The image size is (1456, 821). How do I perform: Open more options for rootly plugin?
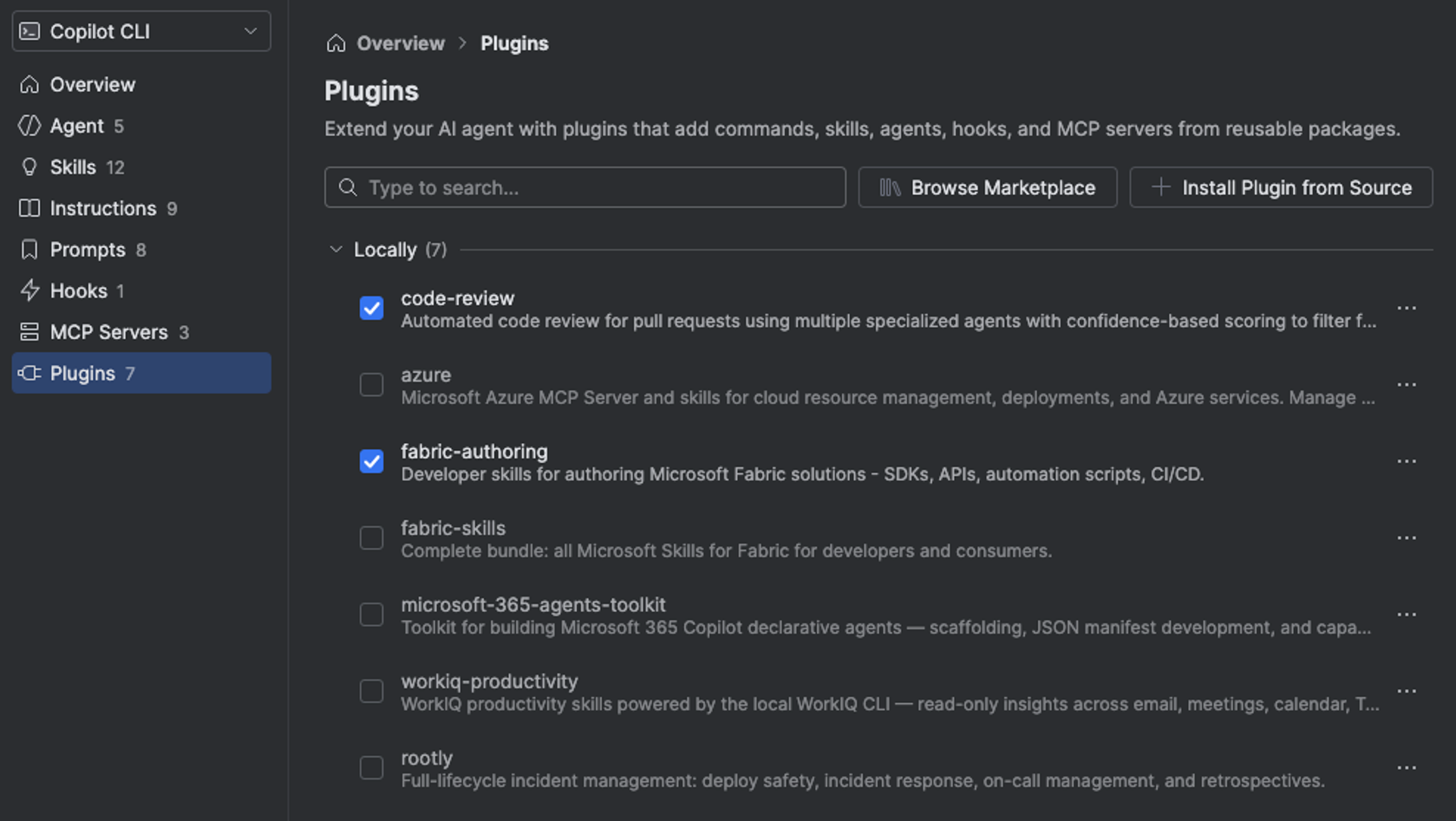pyautogui.click(x=1407, y=768)
